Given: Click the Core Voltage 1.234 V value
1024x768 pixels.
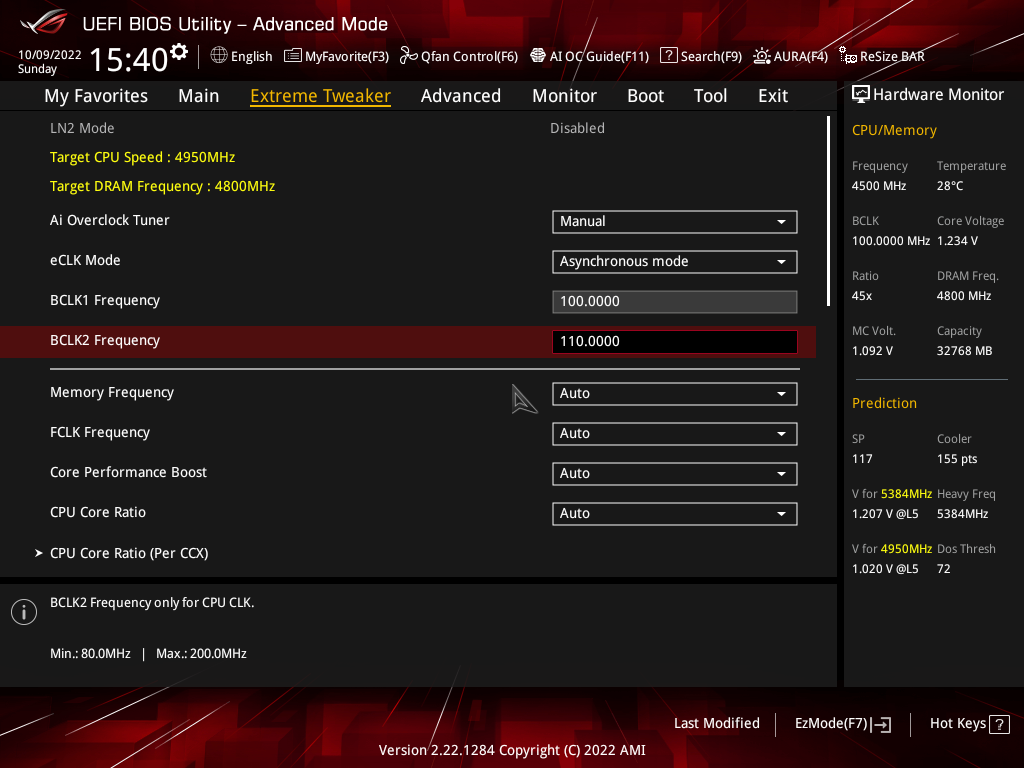Looking at the screenshot, I should tap(957, 240).
